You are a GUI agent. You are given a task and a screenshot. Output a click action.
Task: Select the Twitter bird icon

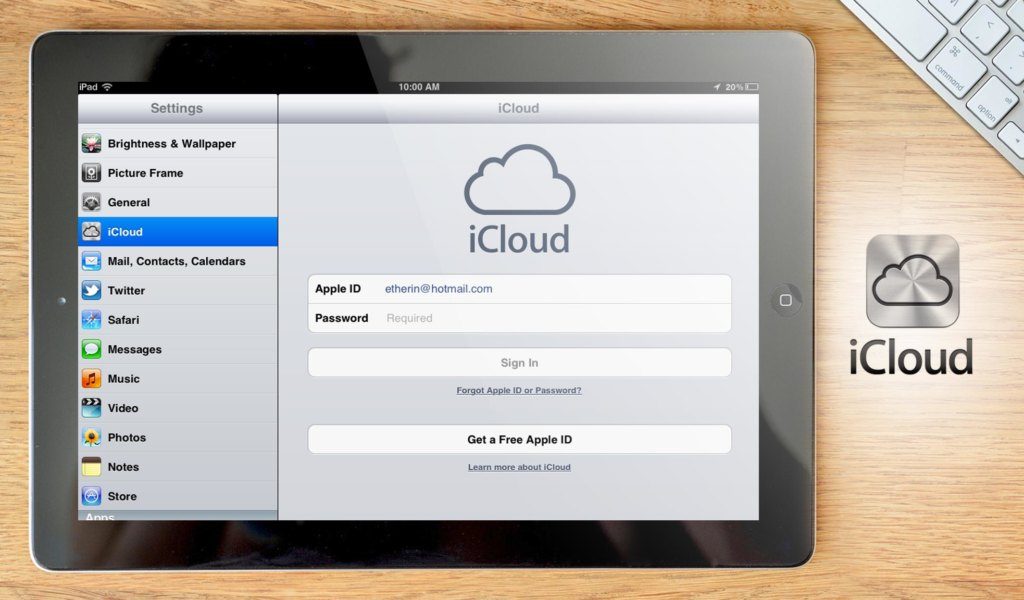(92, 290)
